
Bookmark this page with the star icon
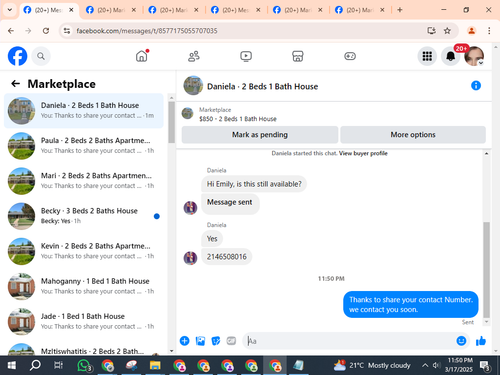tap(447, 31)
